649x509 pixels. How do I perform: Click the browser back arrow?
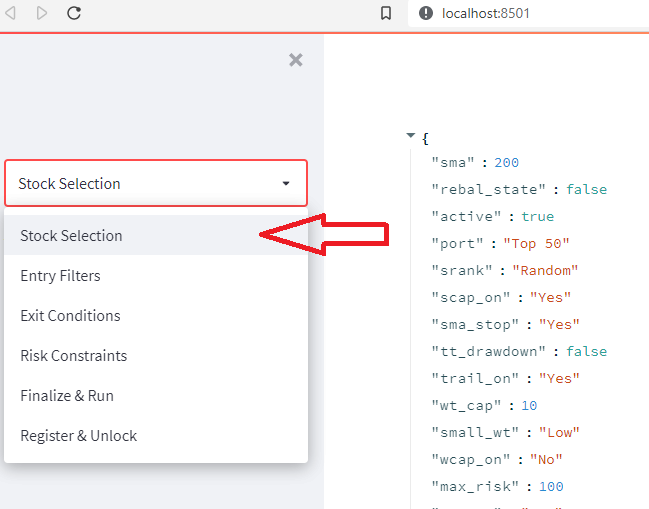pyautogui.click(x=10, y=13)
